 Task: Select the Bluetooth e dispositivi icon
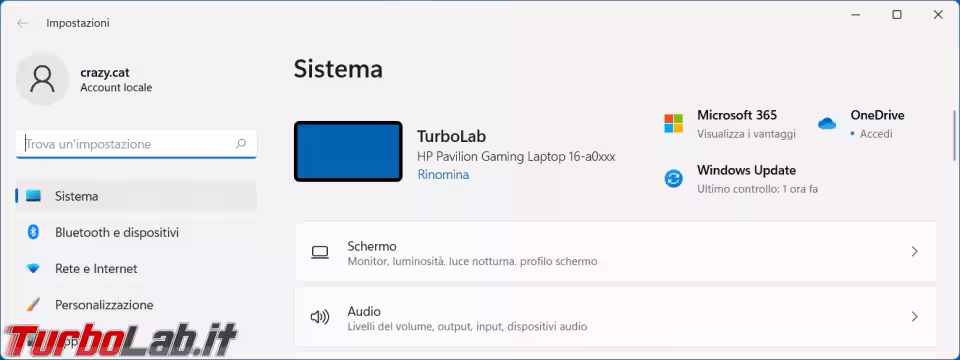click(x=33, y=232)
